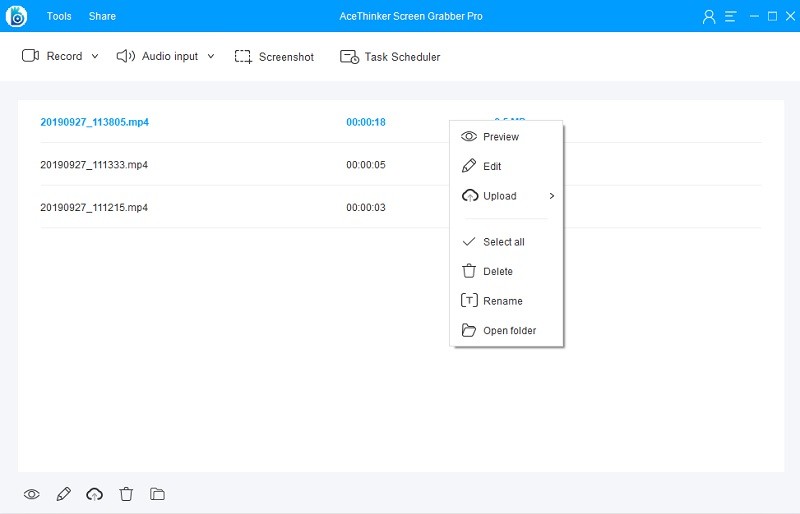Open the Share menu
This screenshot has height=514, width=800.
click(102, 16)
